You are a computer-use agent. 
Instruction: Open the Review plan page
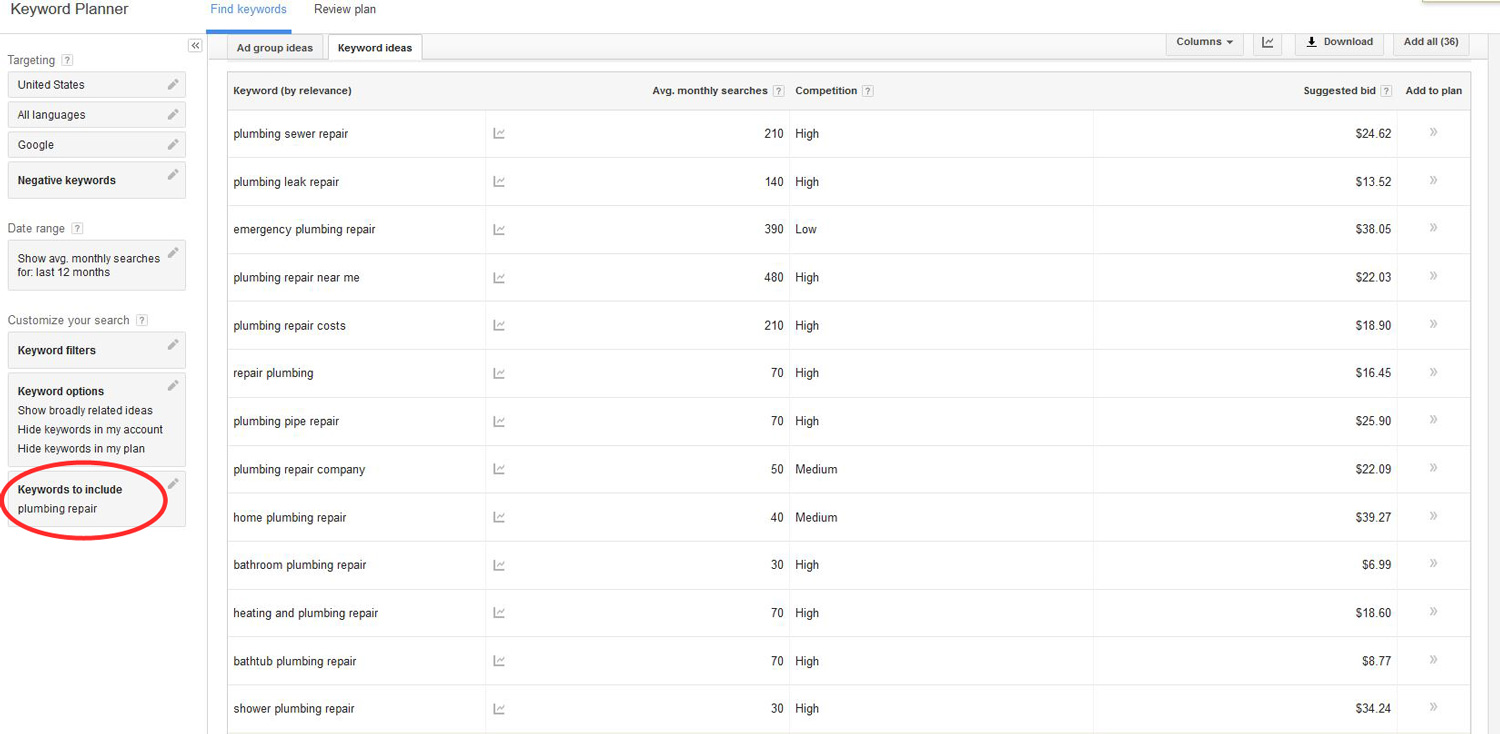(x=344, y=9)
